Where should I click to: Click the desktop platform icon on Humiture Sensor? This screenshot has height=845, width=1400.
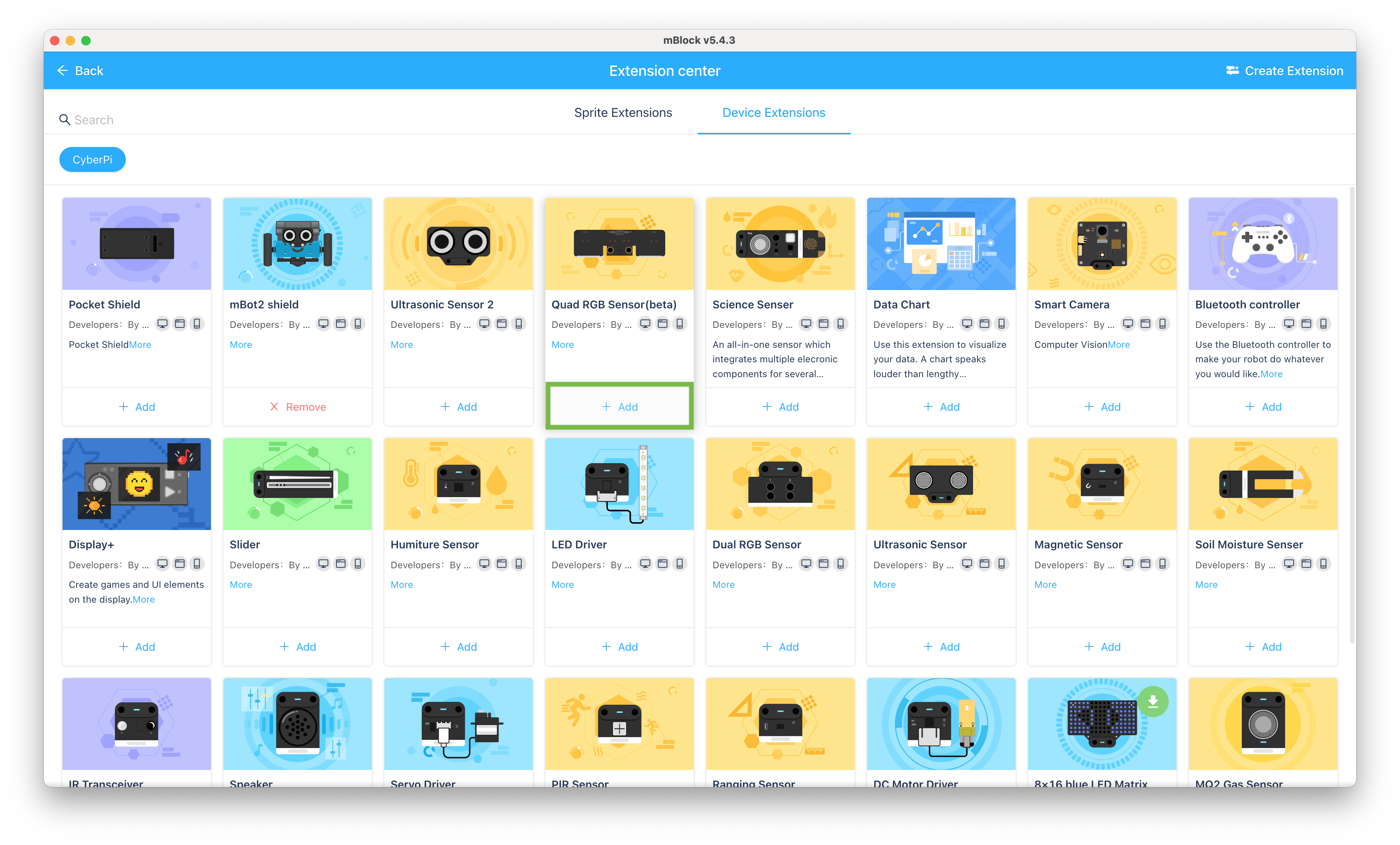point(484,564)
